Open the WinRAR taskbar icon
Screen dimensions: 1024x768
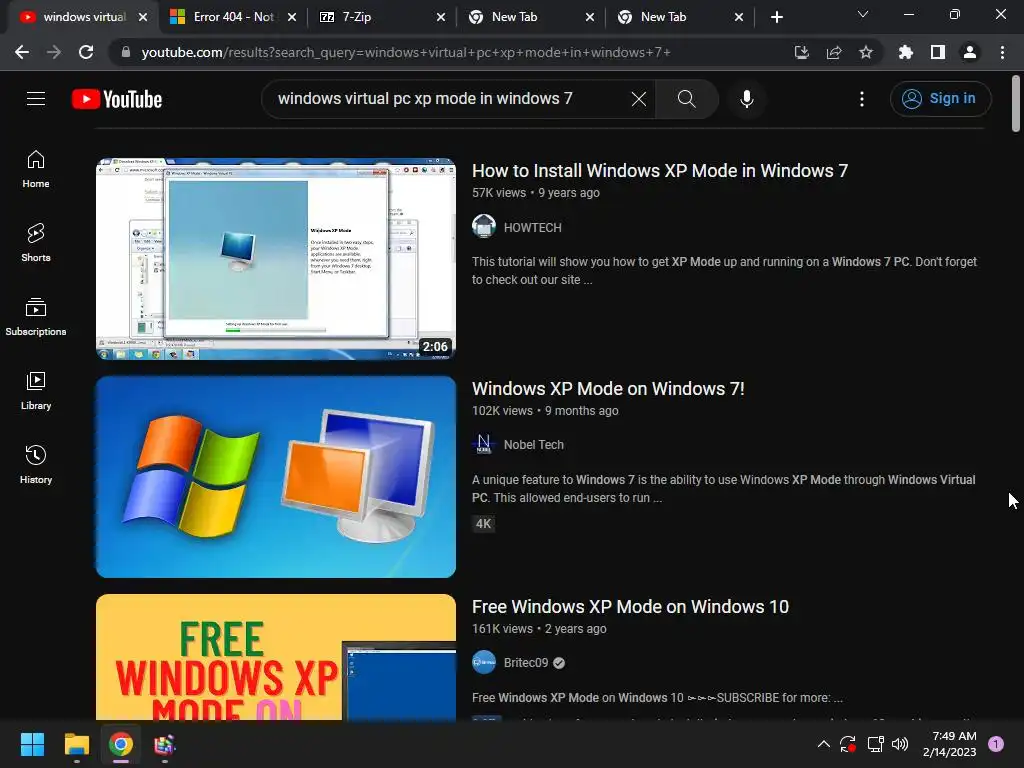[165, 744]
